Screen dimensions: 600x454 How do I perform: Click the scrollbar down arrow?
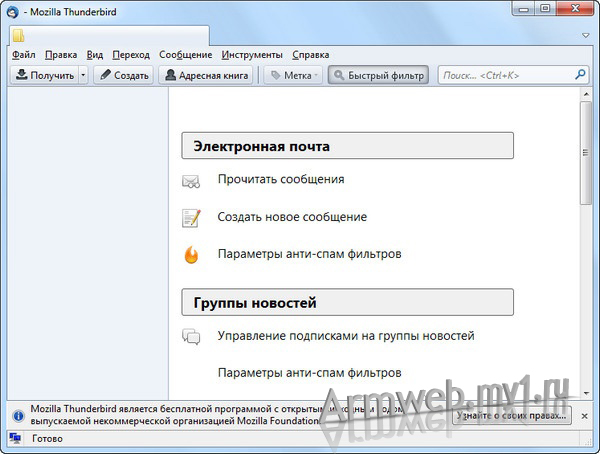[586, 393]
